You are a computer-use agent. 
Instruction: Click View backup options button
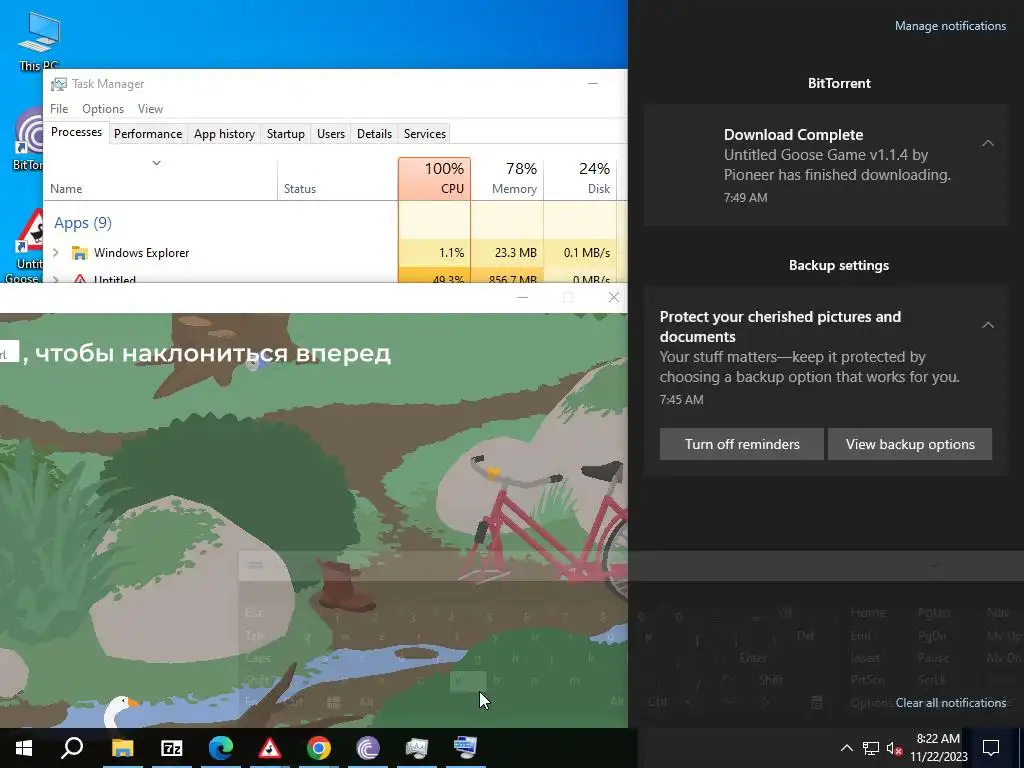tap(910, 444)
